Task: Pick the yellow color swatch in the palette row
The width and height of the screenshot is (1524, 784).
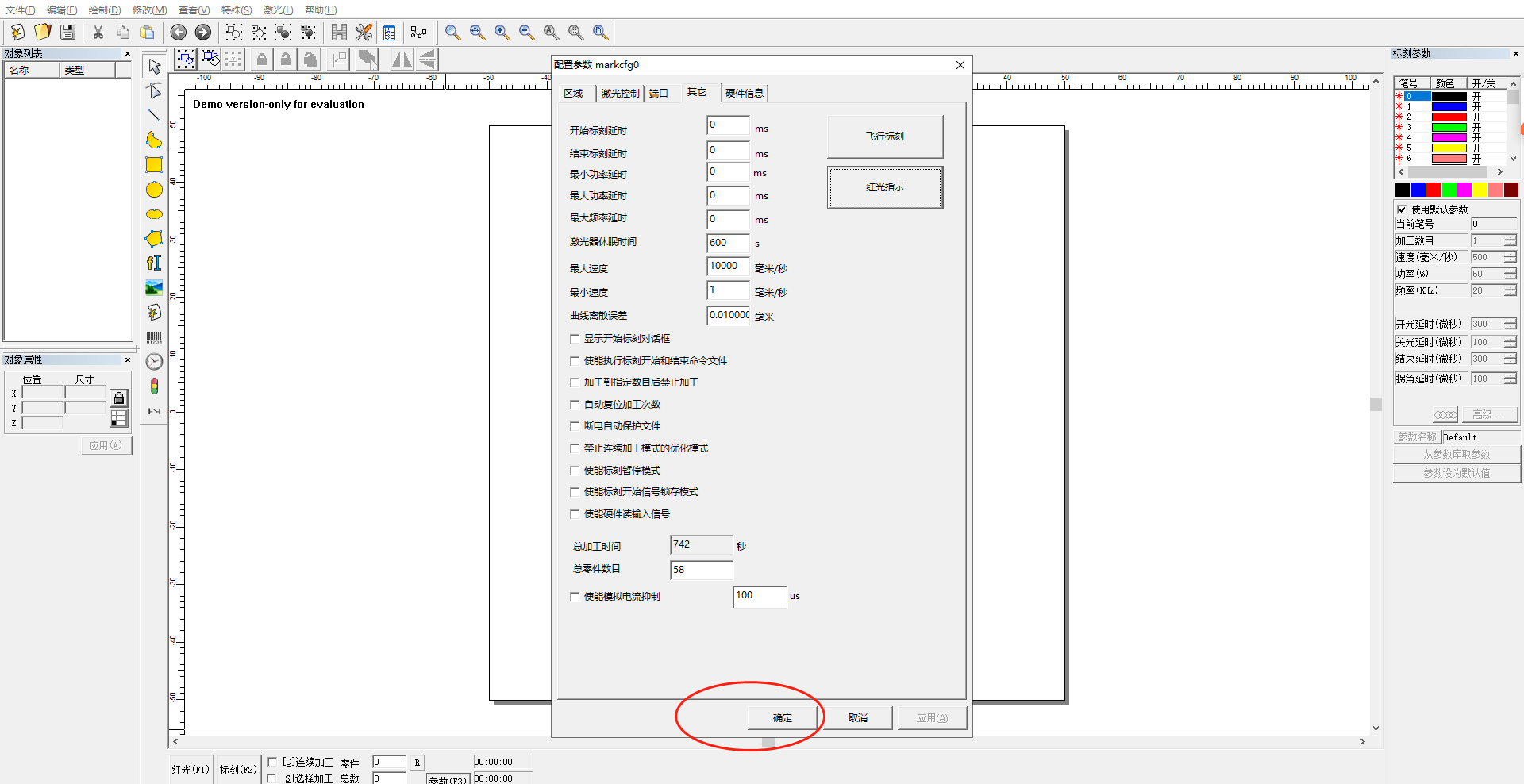Action: click(x=1480, y=190)
